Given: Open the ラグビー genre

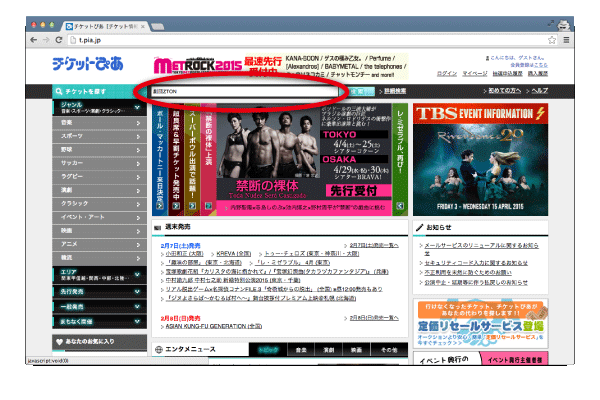Looking at the screenshot, I should pos(99,177).
